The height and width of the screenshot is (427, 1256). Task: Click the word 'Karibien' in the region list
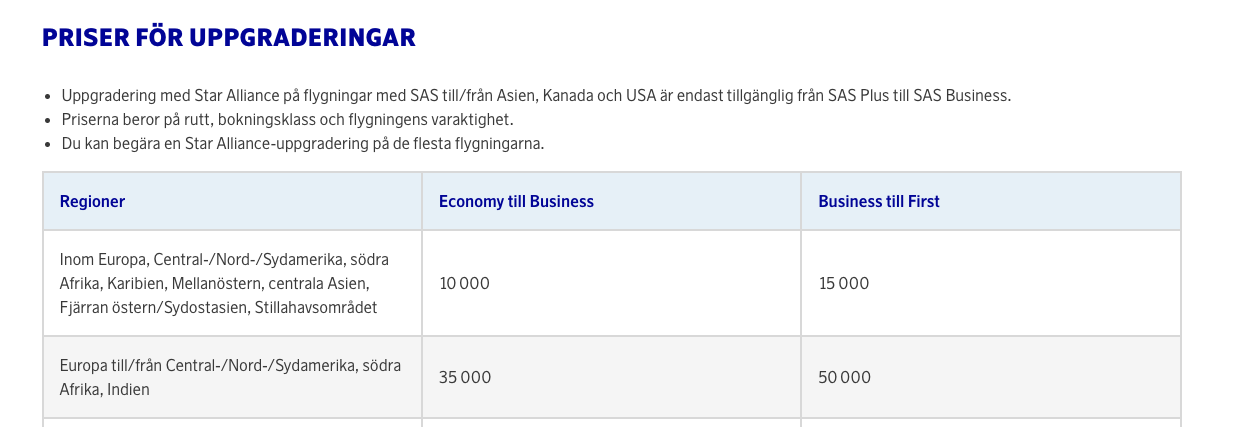coord(126,284)
